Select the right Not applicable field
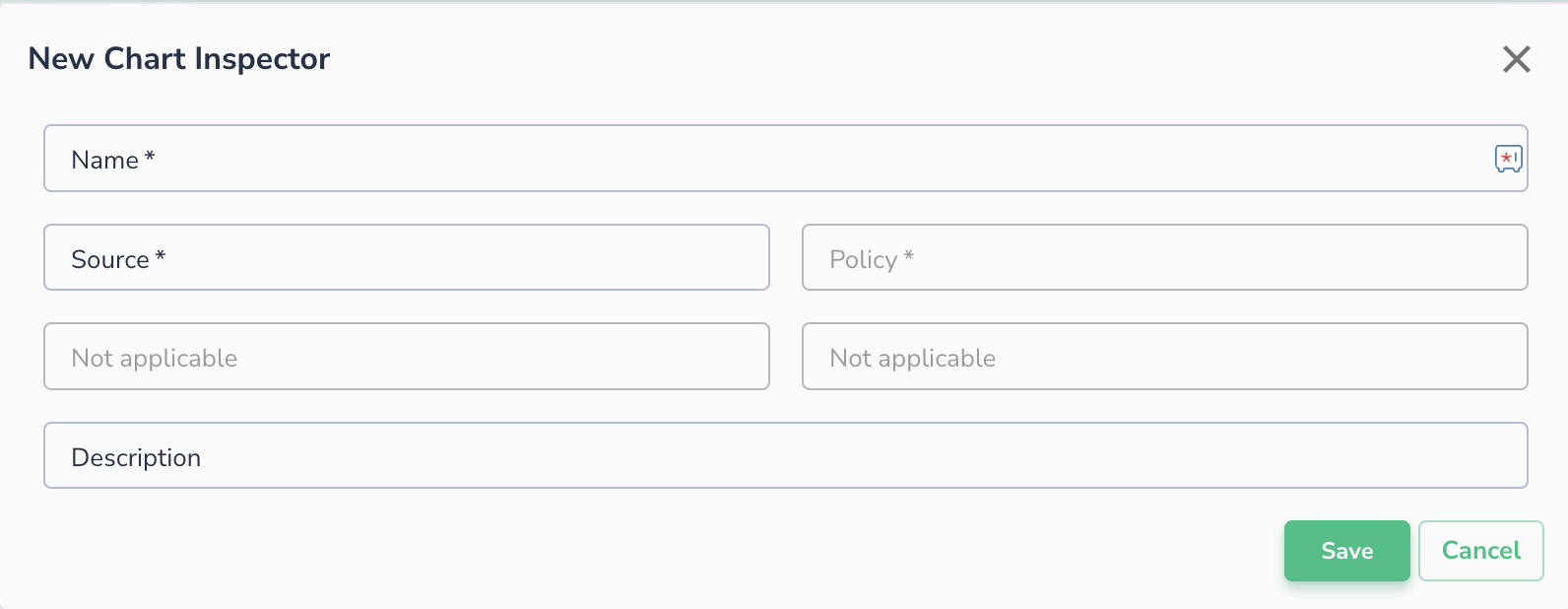Image resolution: width=1568 pixels, height=609 pixels. [x=1164, y=357]
